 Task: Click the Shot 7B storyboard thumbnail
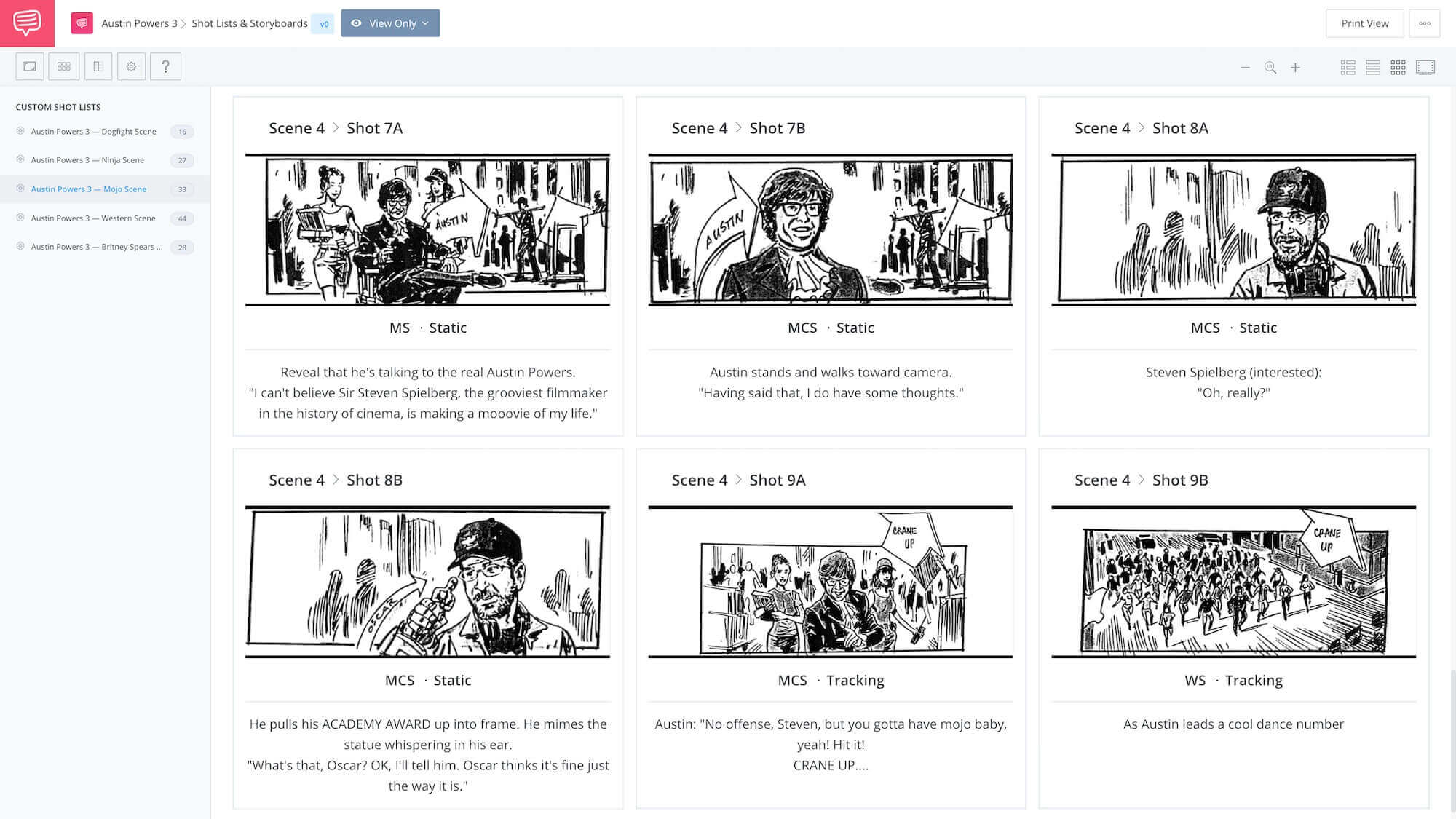(831, 229)
